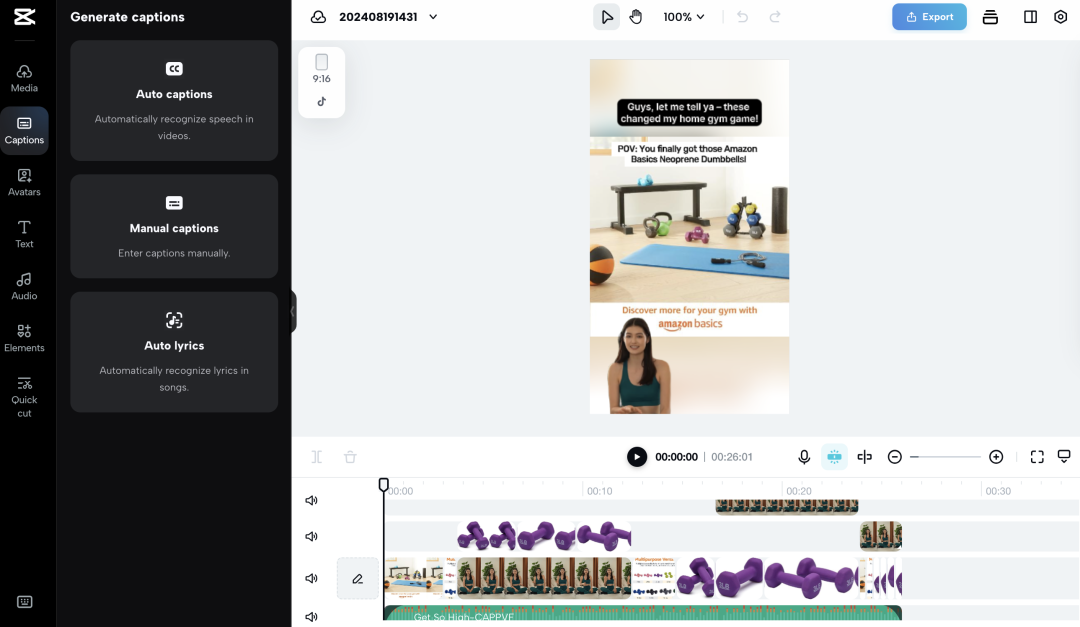The image size is (1080, 627).
Task: Click the TikTok platform icon
Action: coord(322,102)
